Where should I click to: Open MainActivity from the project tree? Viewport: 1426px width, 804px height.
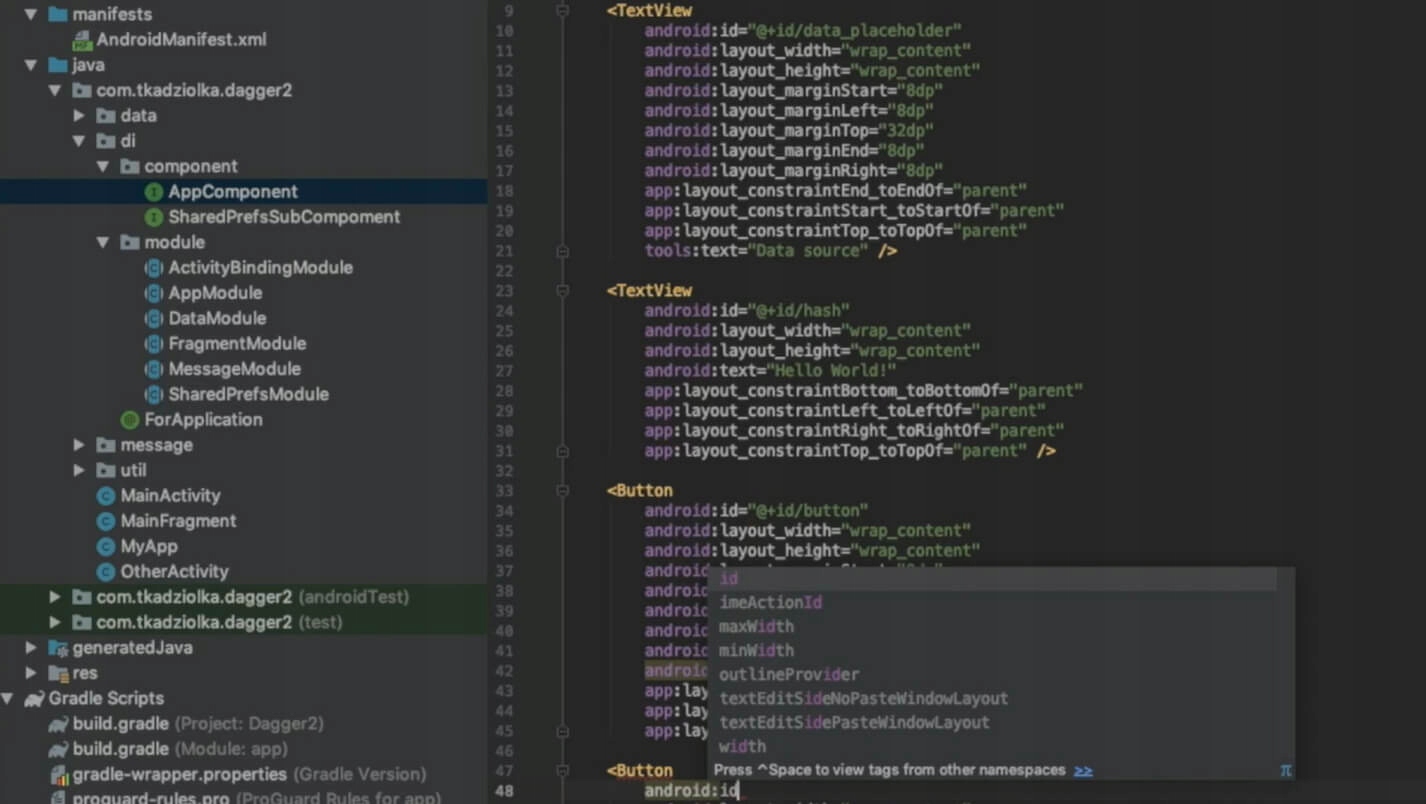point(170,496)
